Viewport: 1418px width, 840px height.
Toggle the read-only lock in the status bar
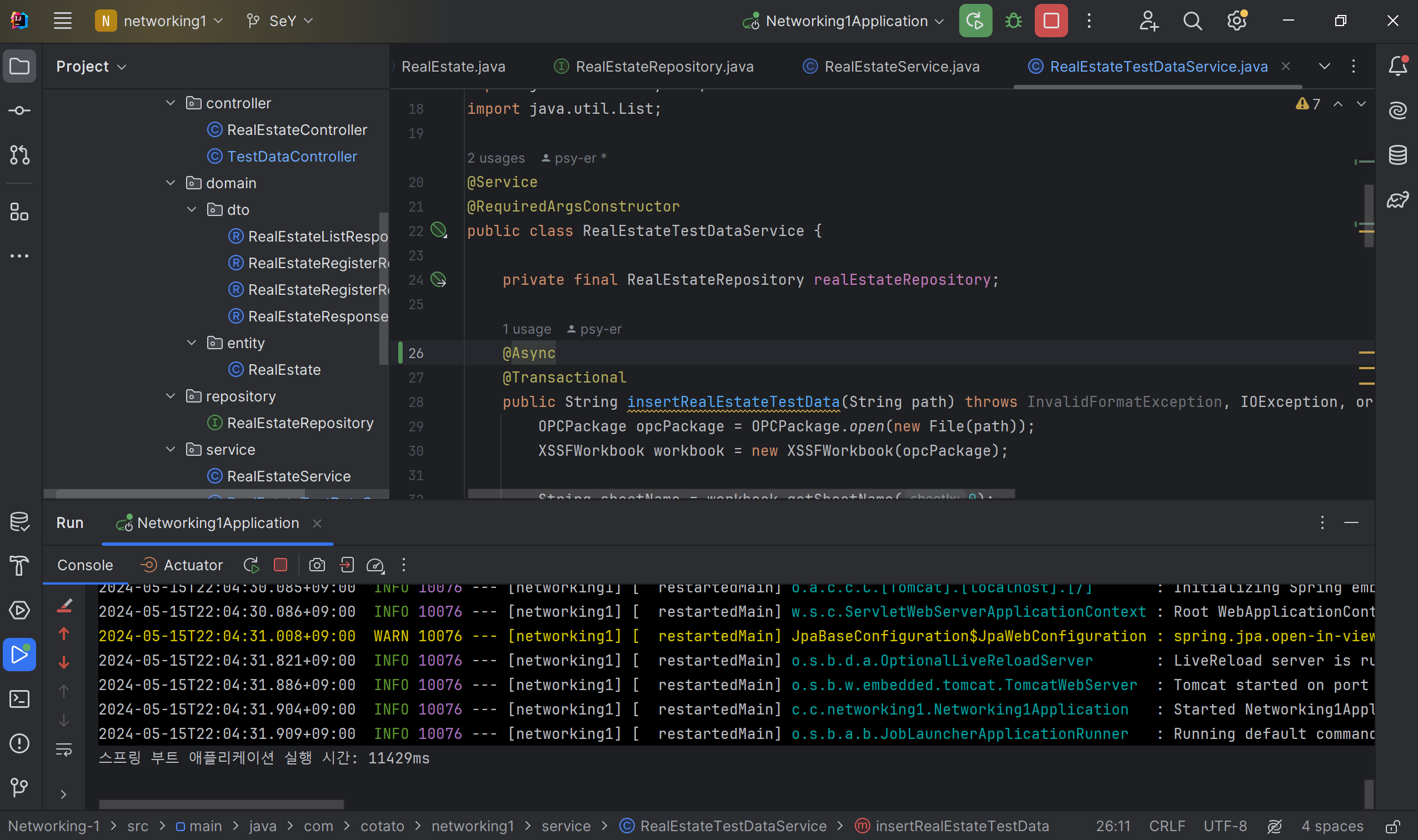pos(1392,827)
